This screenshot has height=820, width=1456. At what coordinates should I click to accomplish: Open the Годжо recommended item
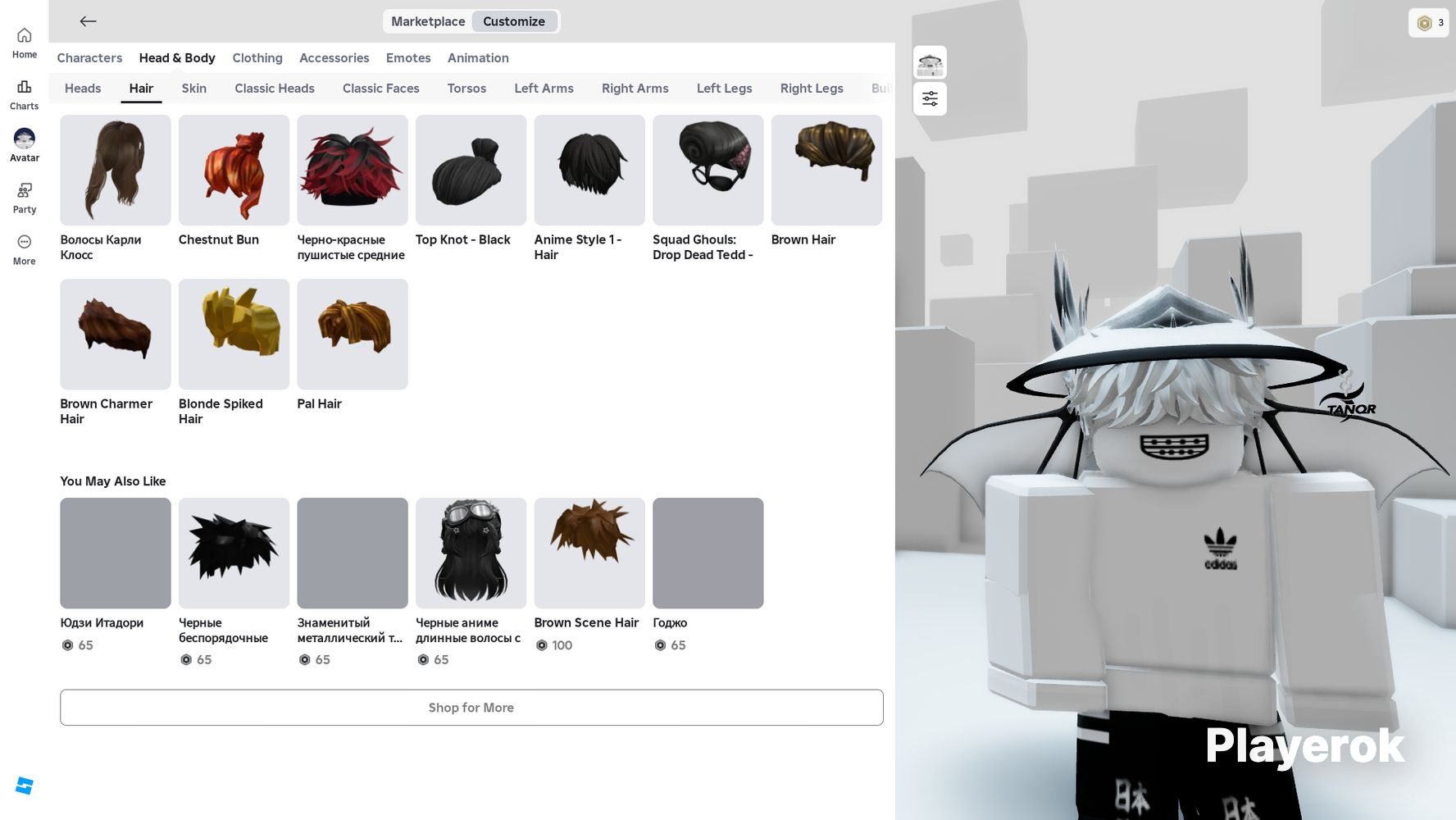pyautogui.click(x=708, y=553)
